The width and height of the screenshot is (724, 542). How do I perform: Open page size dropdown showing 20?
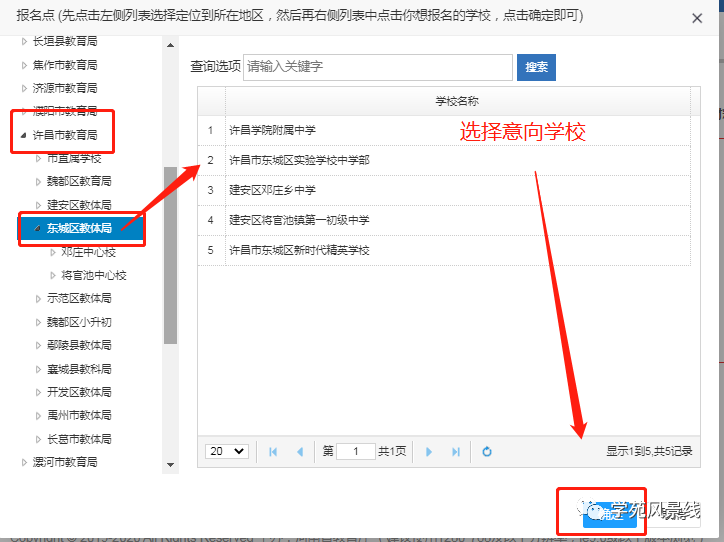click(226, 452)
